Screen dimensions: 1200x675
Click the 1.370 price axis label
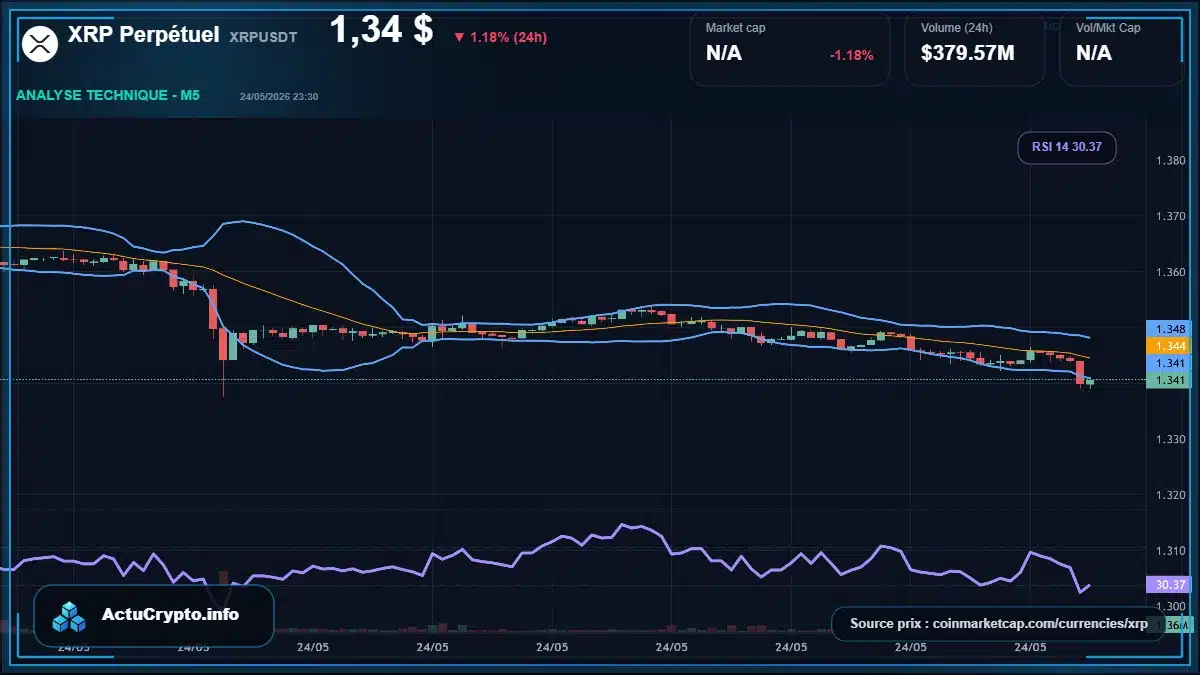pyautogui.click(x=1170, y=216)
